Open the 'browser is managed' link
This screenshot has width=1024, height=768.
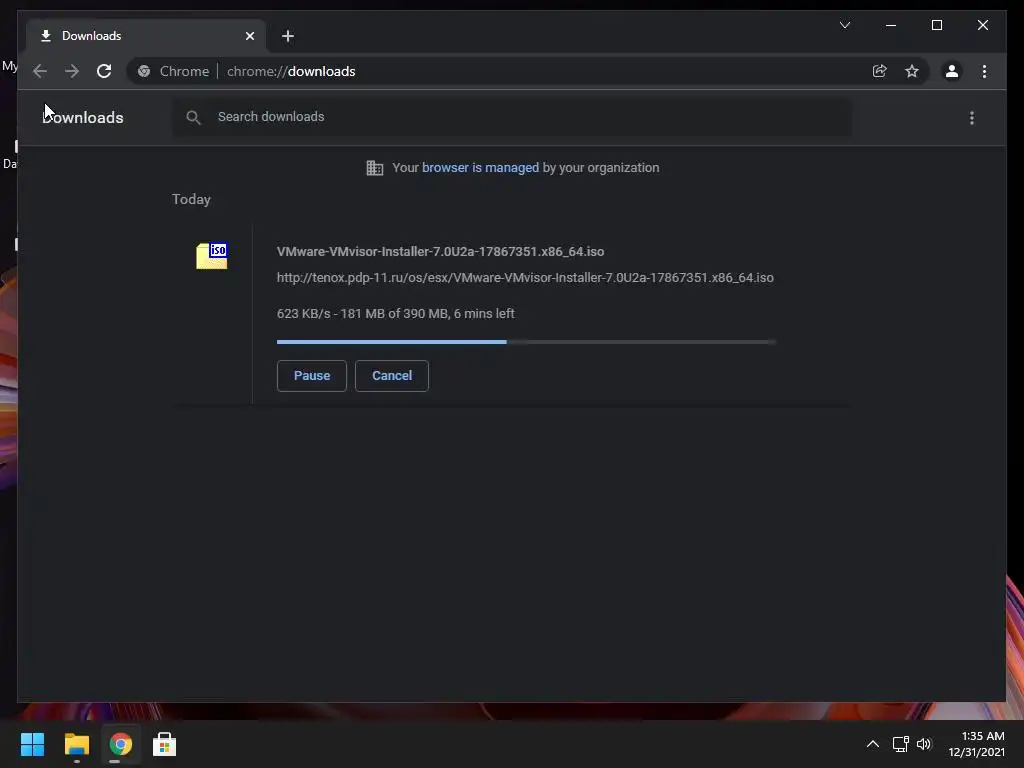480,168
